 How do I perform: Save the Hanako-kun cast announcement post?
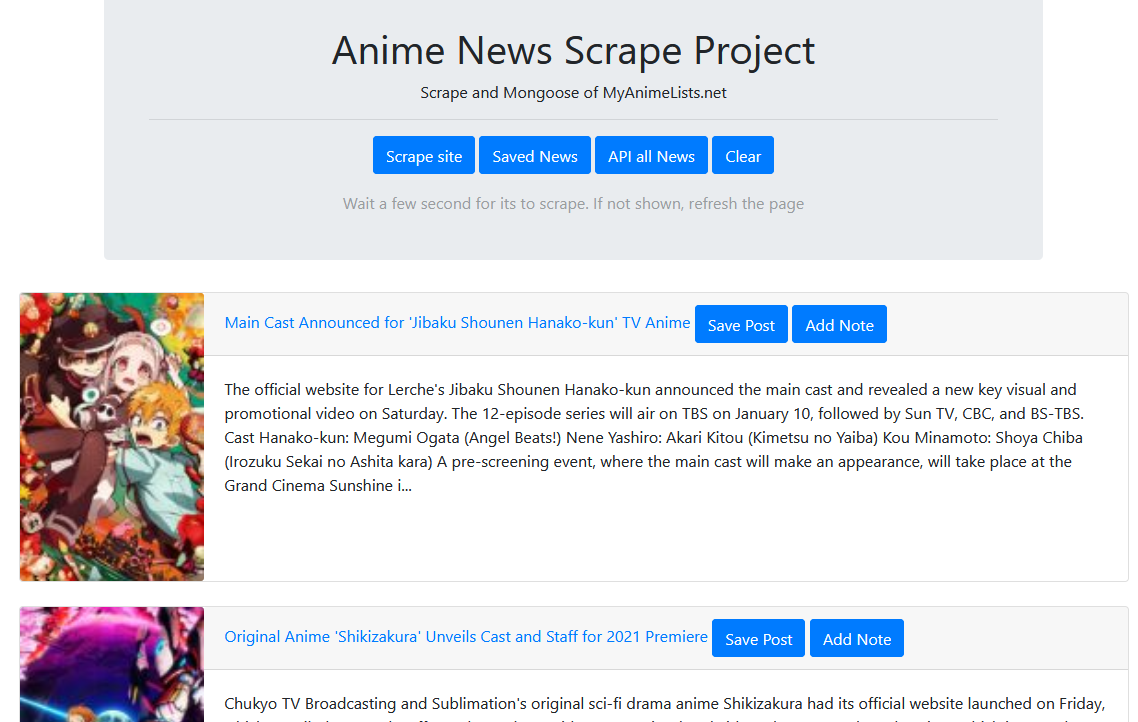coord(741,325)
